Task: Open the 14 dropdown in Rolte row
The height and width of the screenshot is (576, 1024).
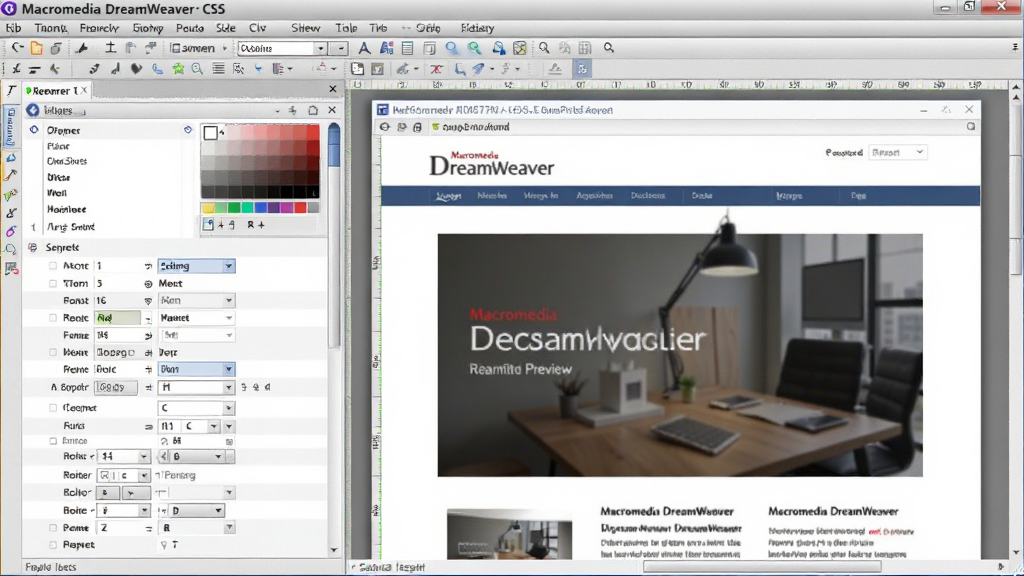Action: point(124,456)
